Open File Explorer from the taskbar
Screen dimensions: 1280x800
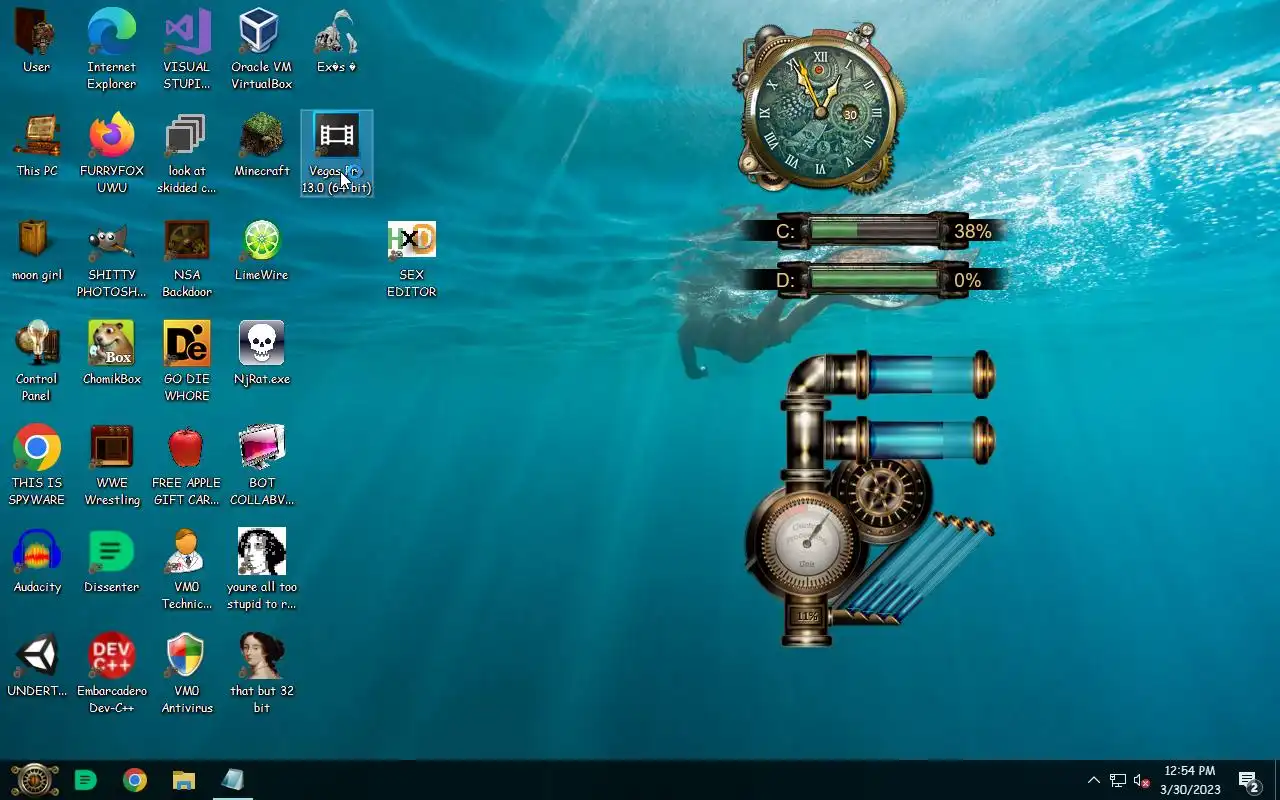(x=183, y=780)
